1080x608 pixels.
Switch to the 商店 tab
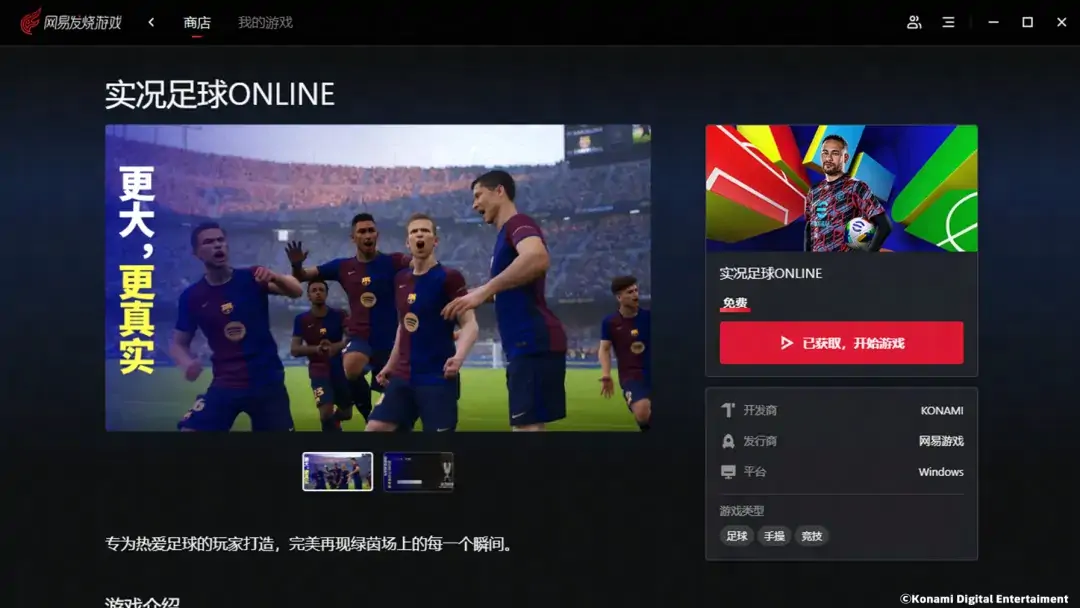(x=197, y=22)
